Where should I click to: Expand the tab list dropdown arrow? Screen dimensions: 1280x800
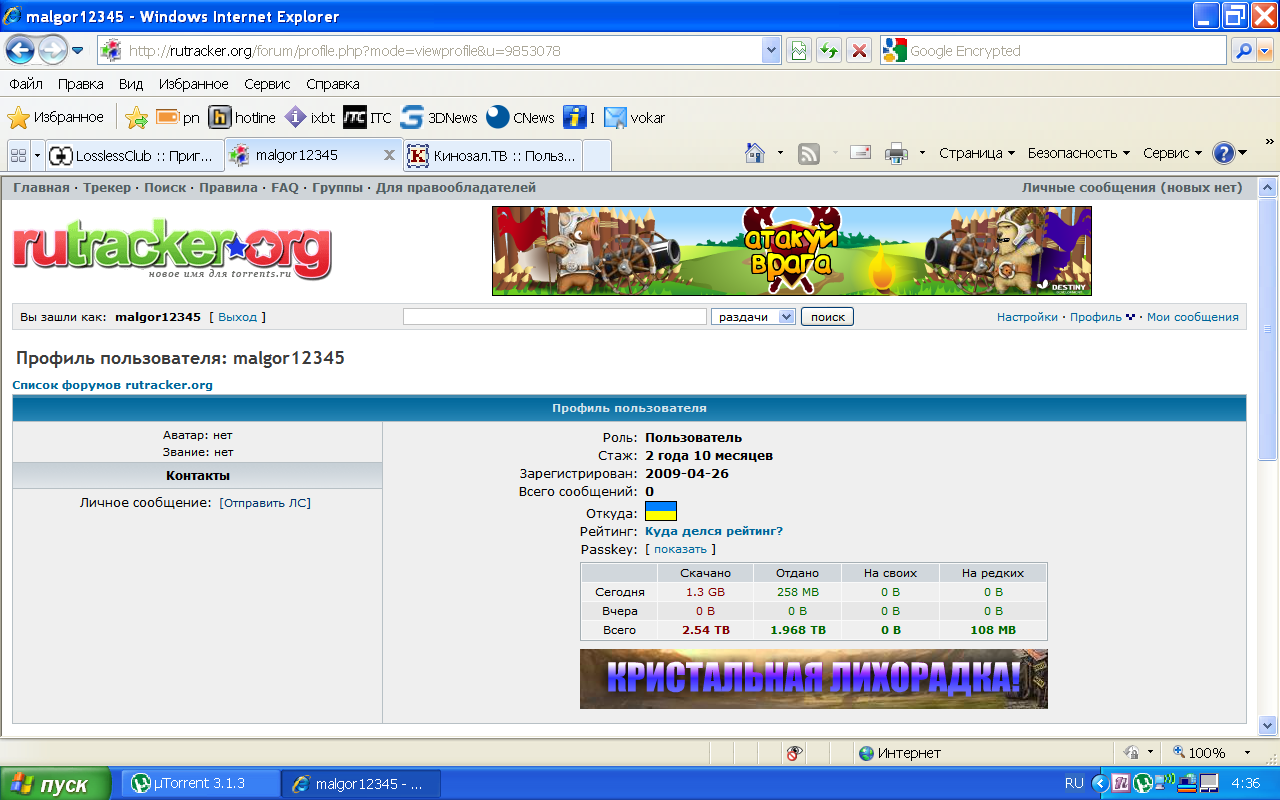coord(38,155)
